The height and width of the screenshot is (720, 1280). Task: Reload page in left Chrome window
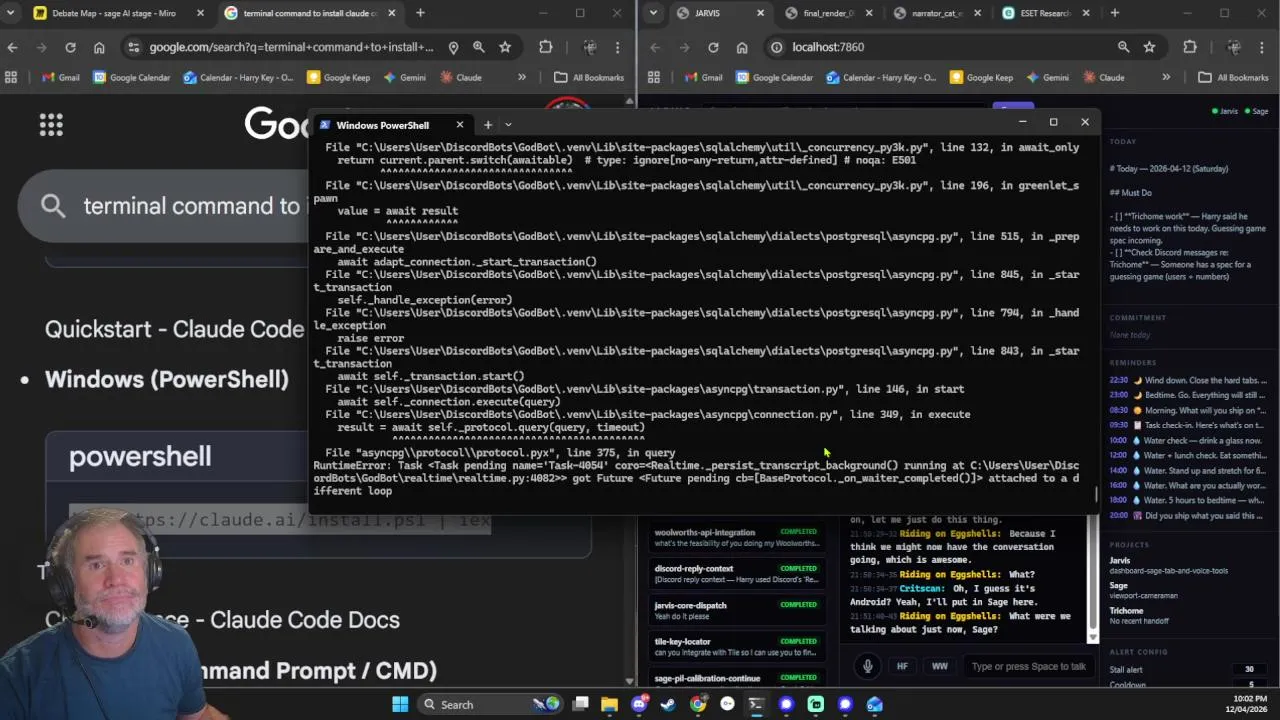pos(70,47)
